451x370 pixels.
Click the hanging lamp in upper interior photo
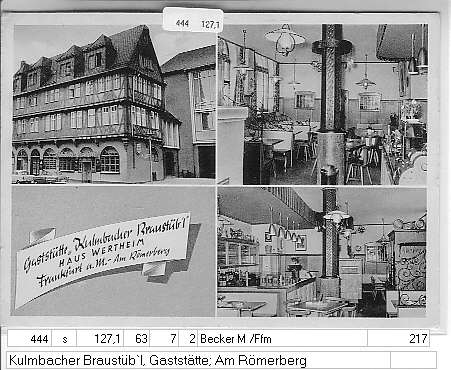[285, 39]
